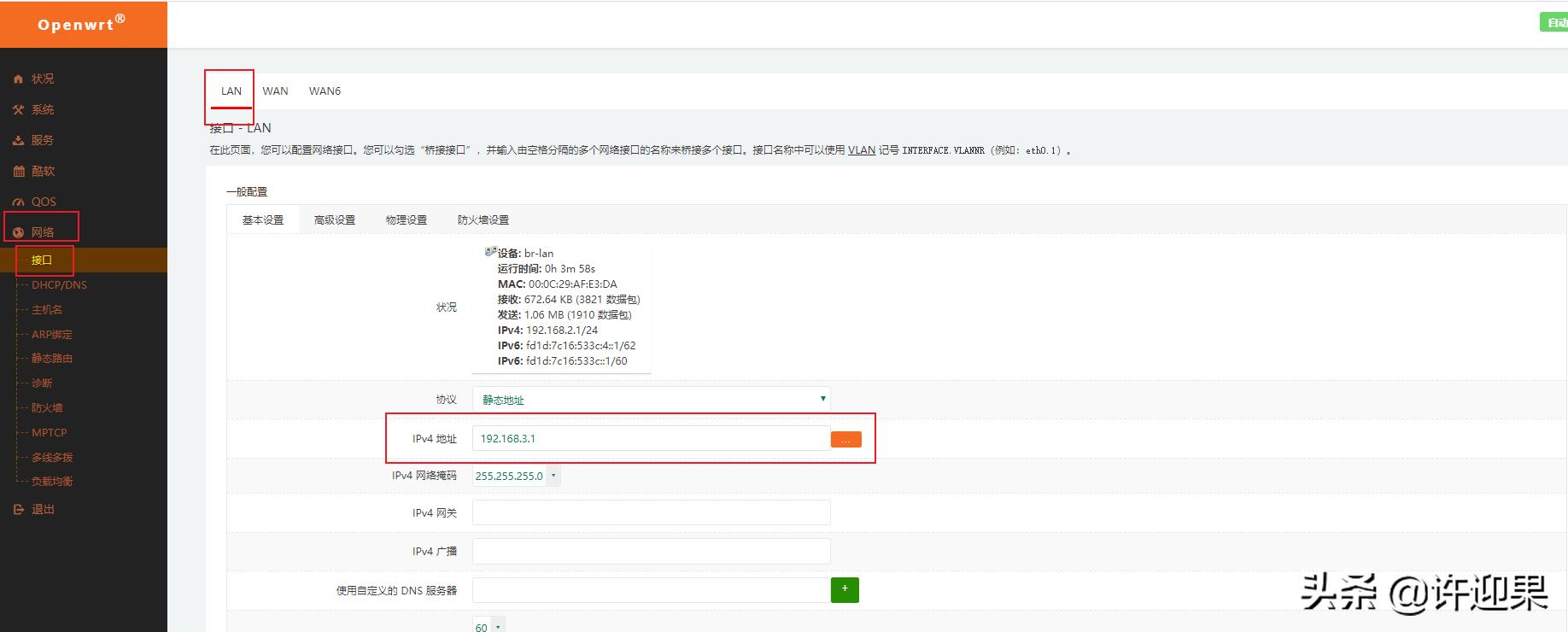Click the home icon beside 状况
This screenshot has height=632, width=1568.
(18, 79)
